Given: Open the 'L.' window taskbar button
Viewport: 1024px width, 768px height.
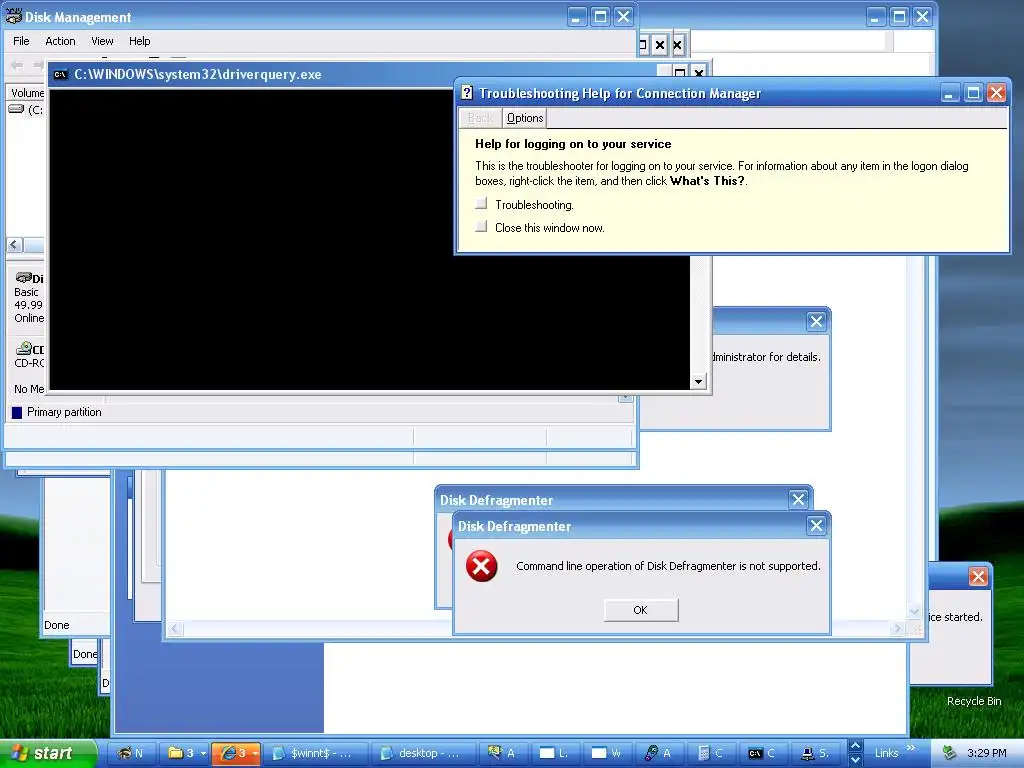Looking at the screenshot, I should click(554, 753).
